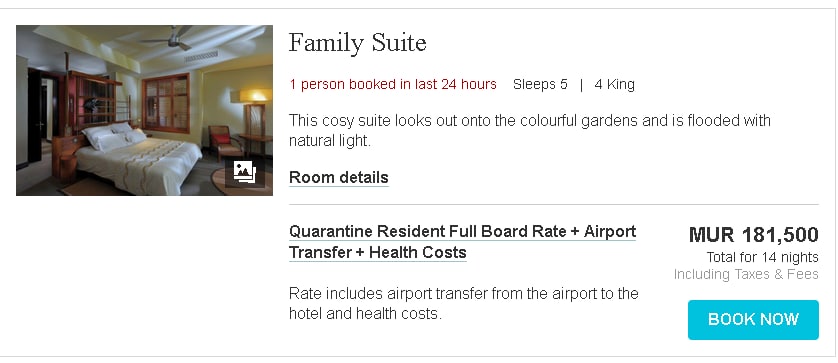Click the Family Suite bedroom photo
838x363 pixels.
pyautogui.click(x=144, y=110)
